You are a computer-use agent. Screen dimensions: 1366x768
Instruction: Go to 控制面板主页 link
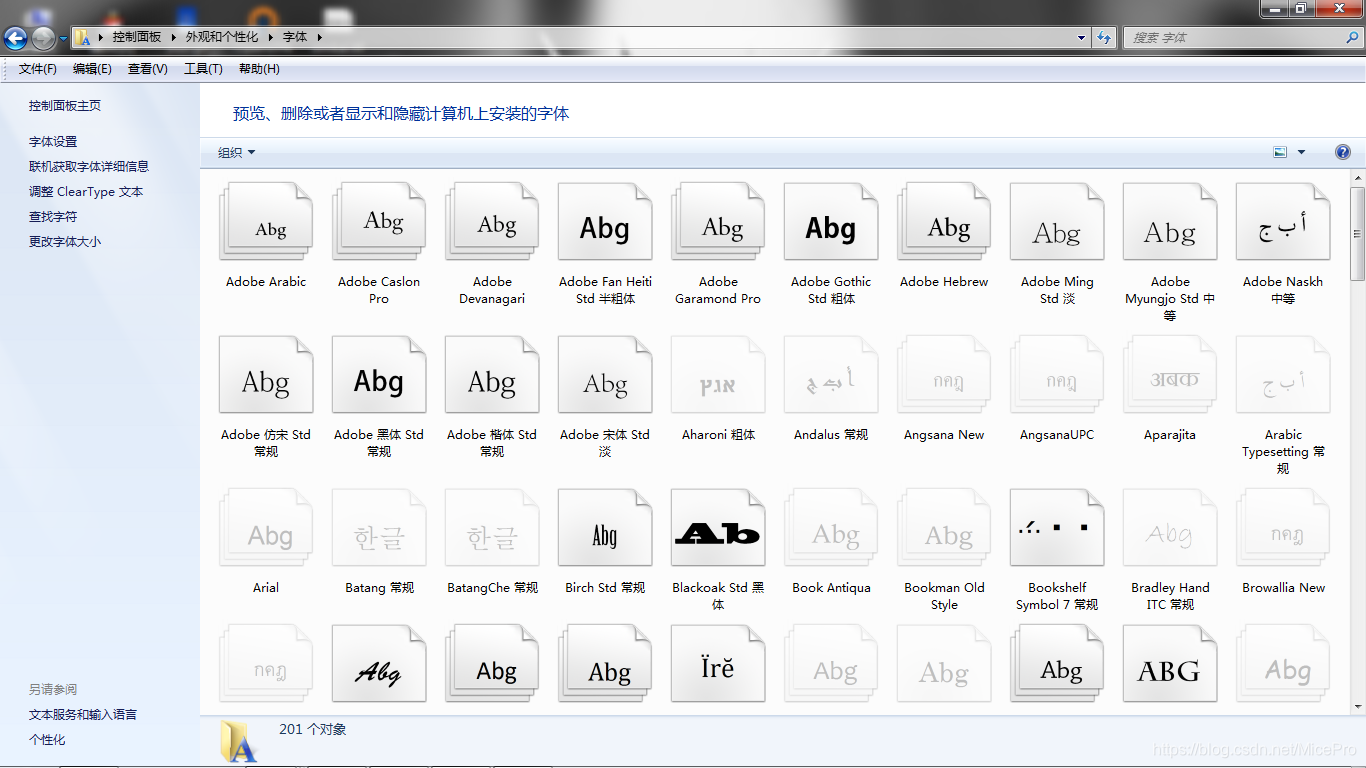[65, 106]
